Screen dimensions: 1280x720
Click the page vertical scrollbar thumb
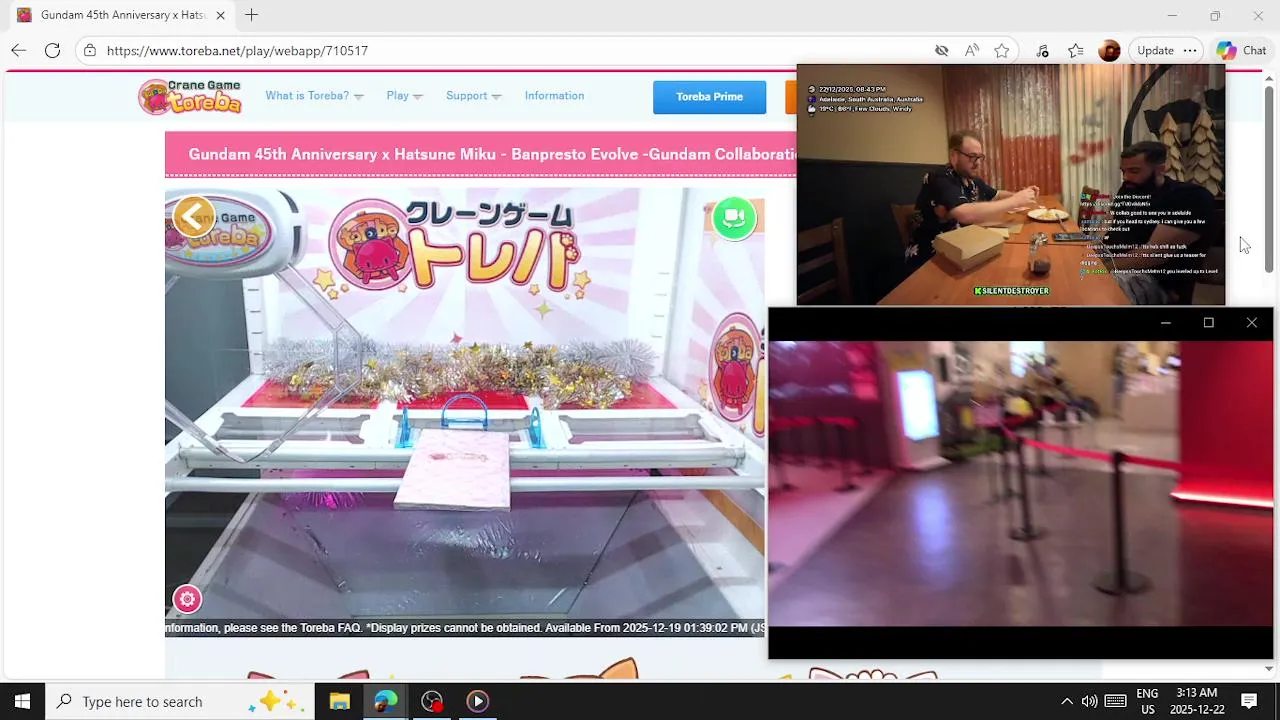click(x=1269, y=178)
